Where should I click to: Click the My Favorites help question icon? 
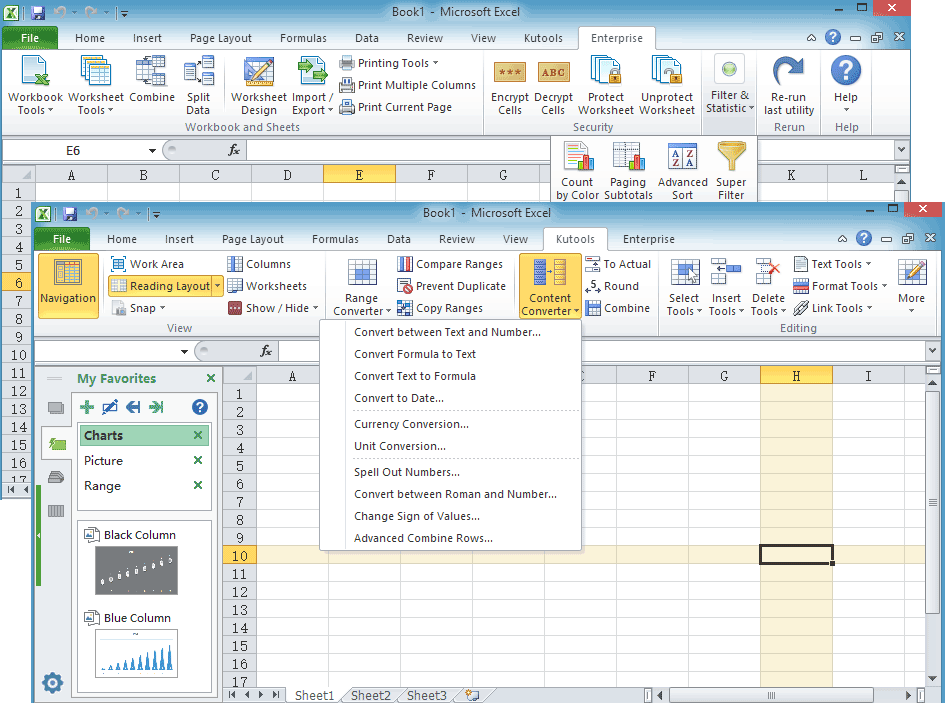tap(199, 407)
